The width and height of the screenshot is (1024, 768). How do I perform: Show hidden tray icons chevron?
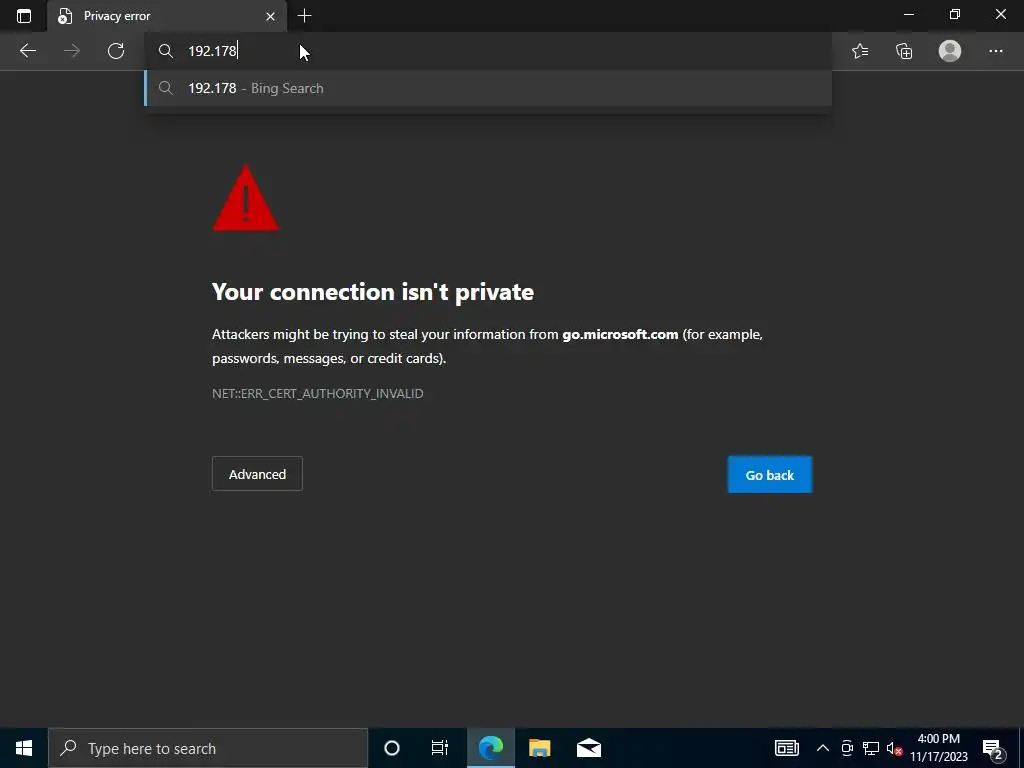[823, 748]
